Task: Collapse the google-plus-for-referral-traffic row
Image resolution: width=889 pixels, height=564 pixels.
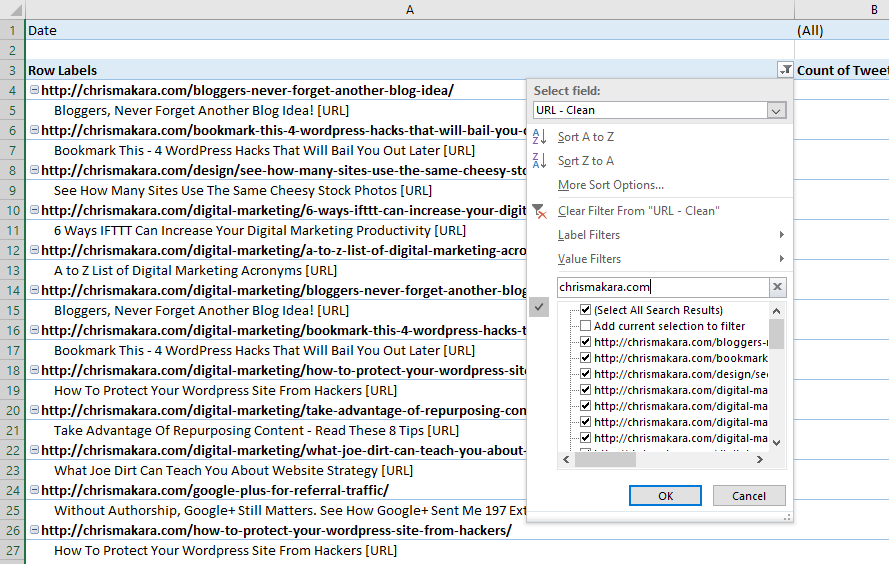Action: [x=34, y=490]
